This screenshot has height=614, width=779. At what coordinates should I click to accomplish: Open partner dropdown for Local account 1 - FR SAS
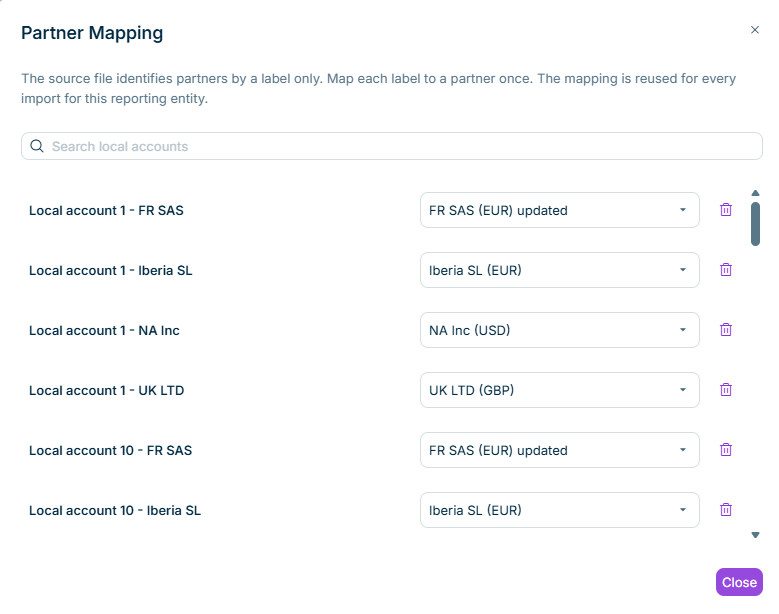(x=559, y=210)
